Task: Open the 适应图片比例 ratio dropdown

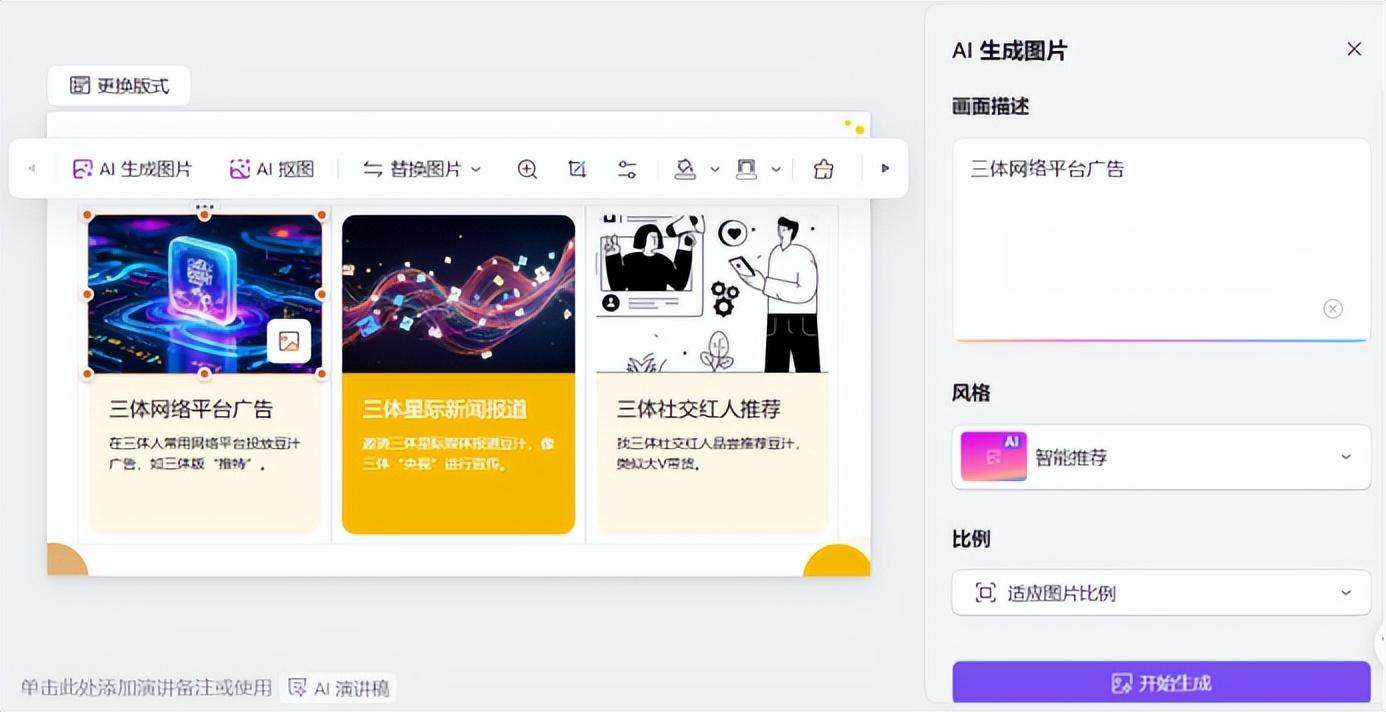Action: (x=1160, y=593)
